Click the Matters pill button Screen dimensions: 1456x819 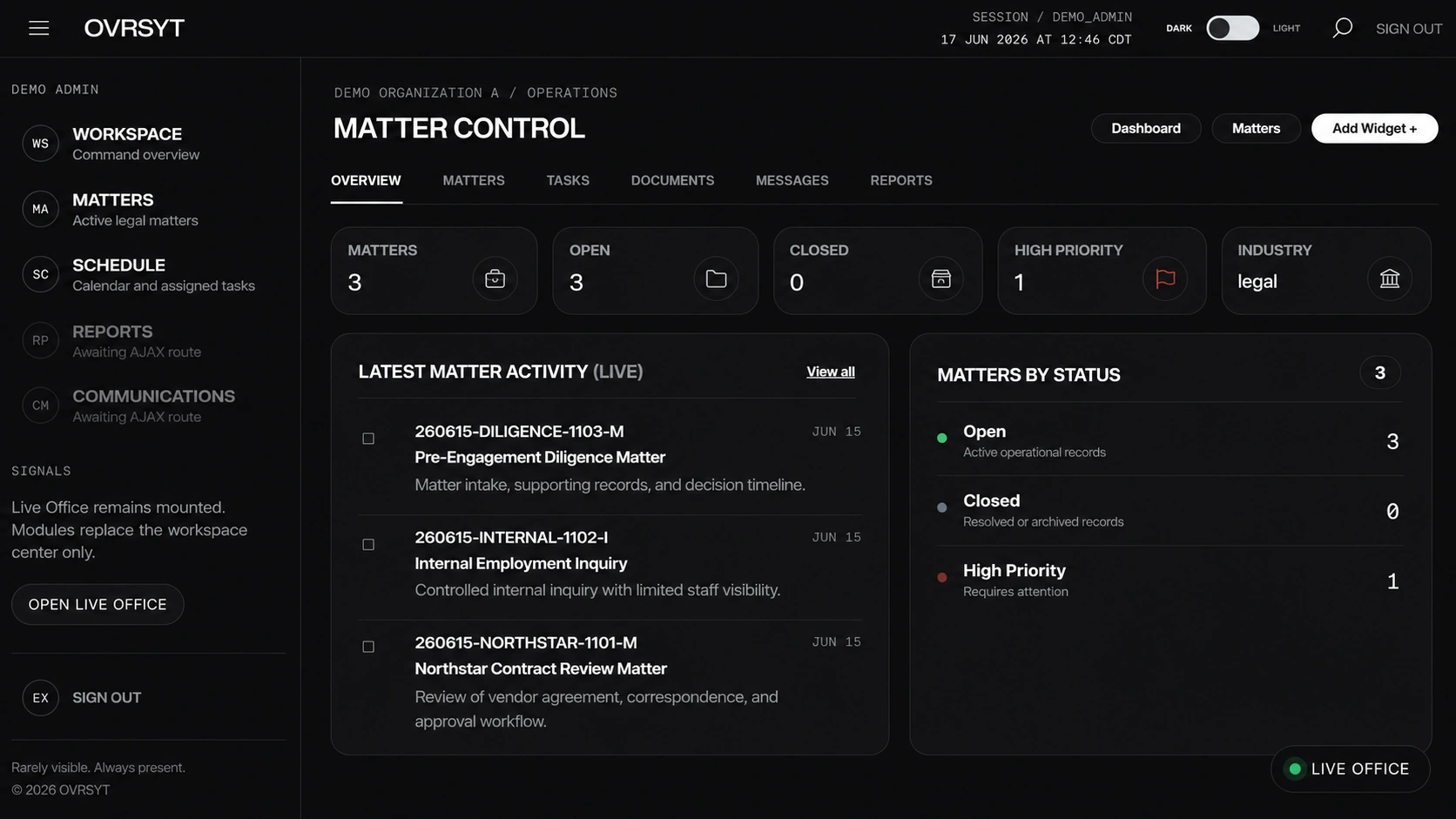[1256, 129]
